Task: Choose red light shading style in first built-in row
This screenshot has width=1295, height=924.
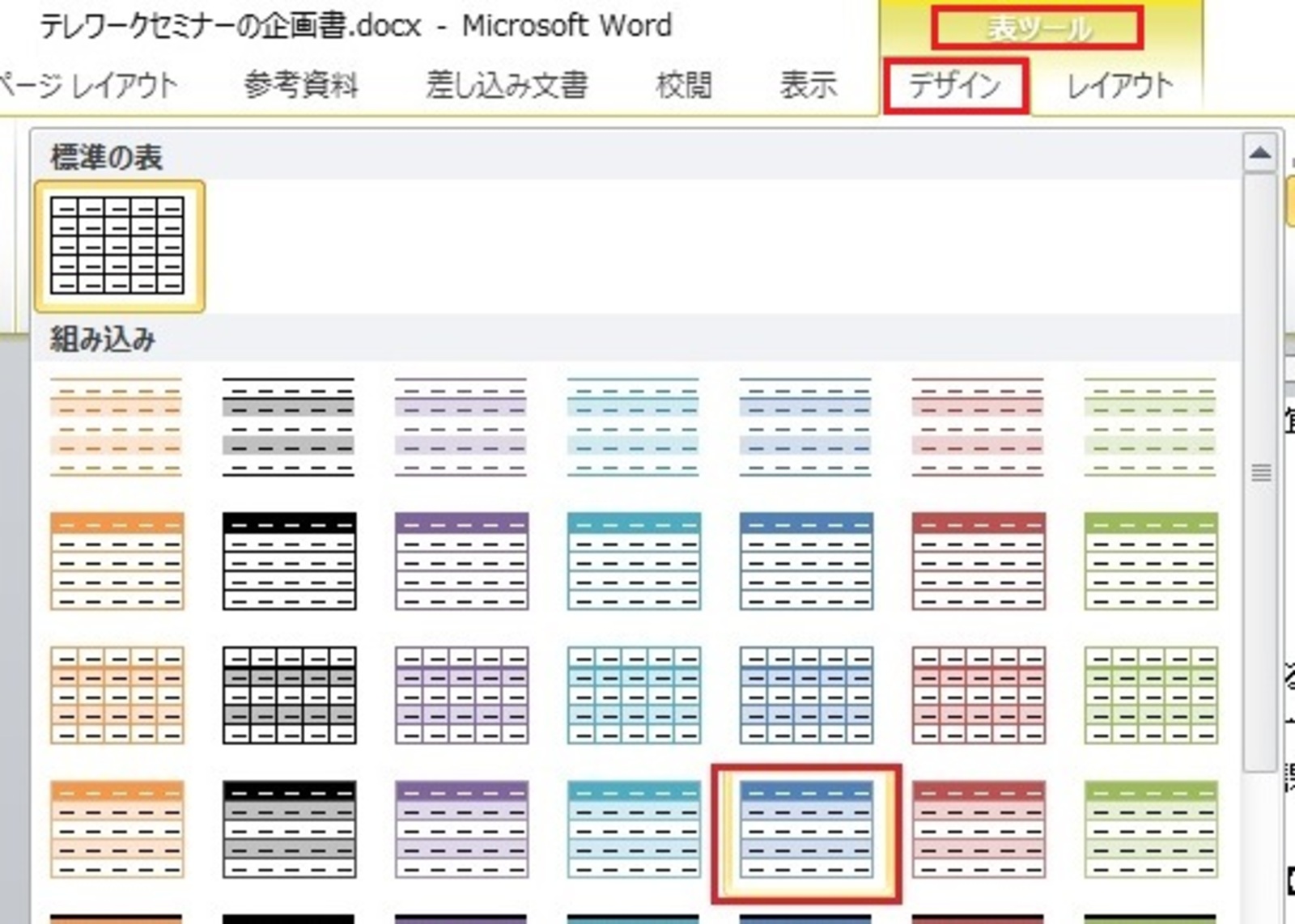Action: coord(979,426)
